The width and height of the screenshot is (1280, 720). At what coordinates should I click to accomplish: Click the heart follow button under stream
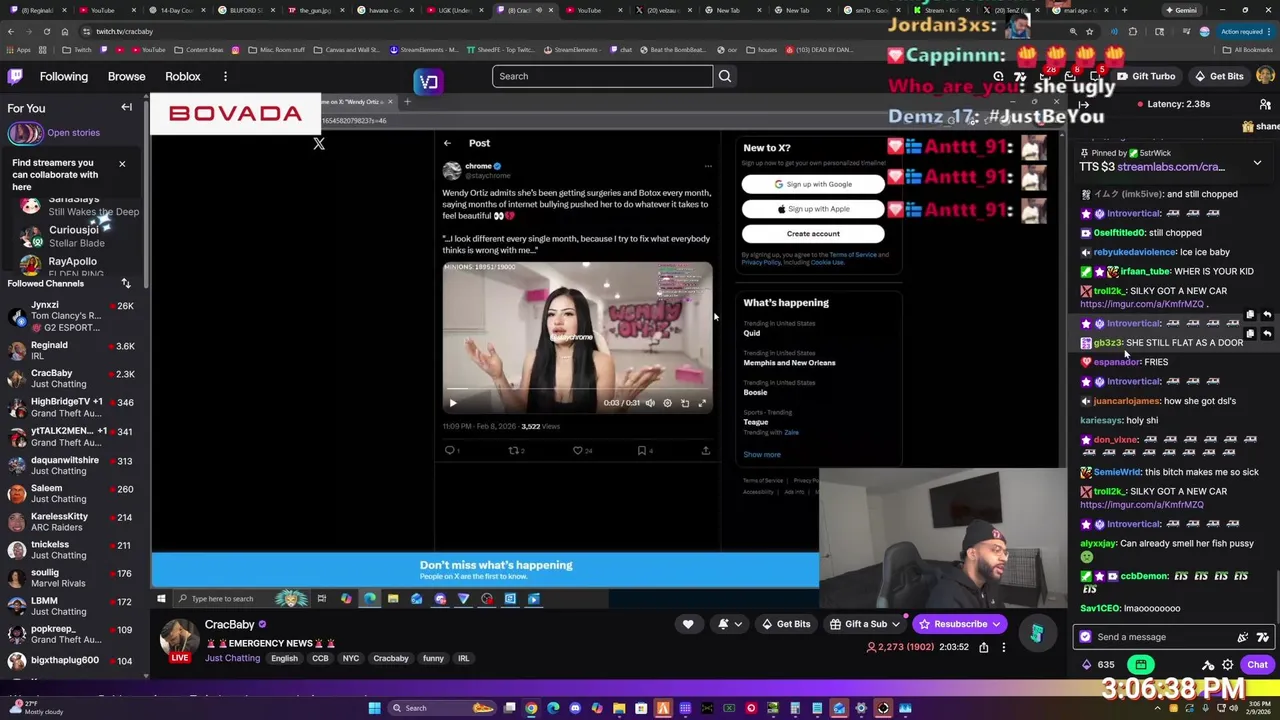pos(688,624)
